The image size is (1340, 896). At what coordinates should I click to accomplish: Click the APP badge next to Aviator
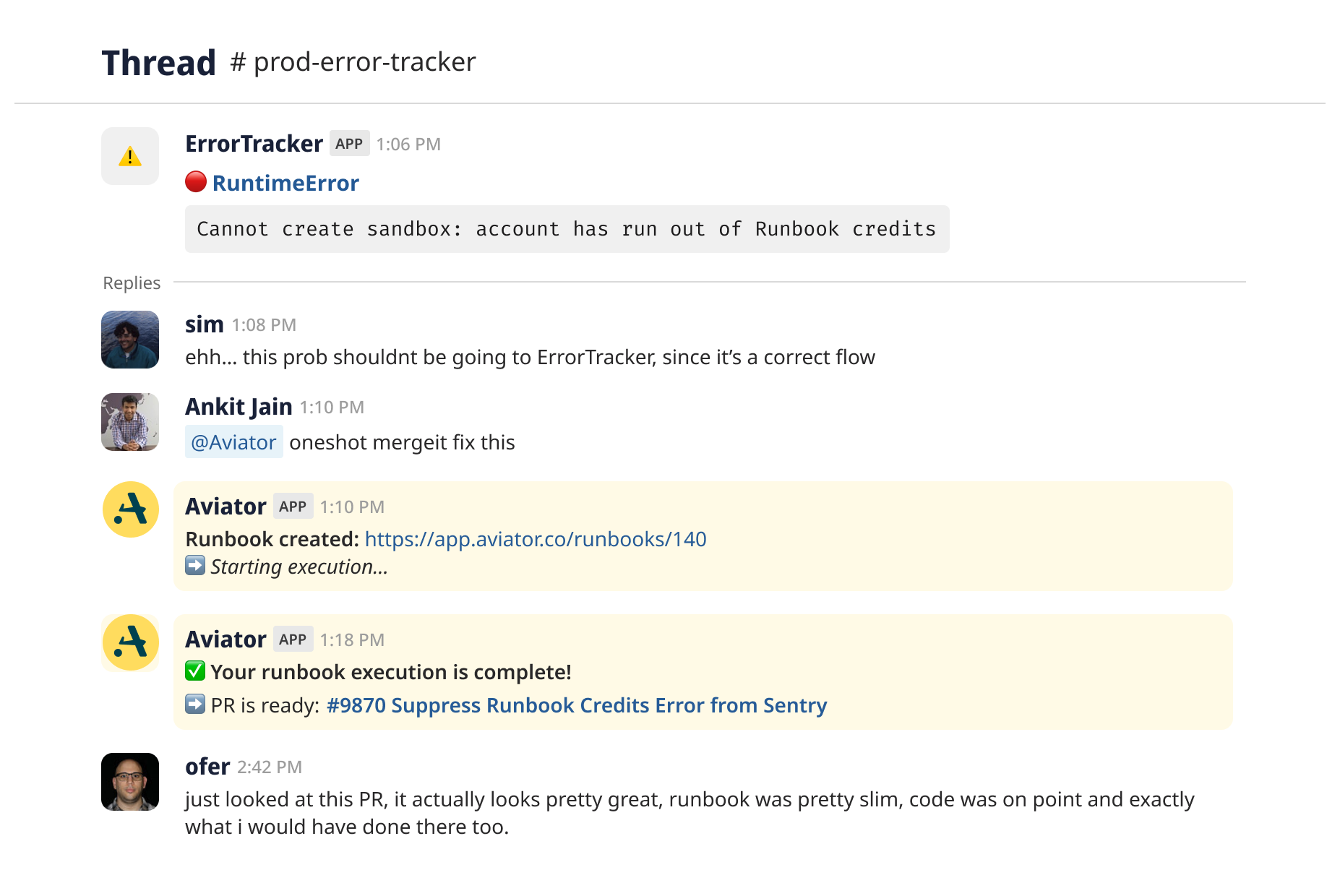point(293,507)
